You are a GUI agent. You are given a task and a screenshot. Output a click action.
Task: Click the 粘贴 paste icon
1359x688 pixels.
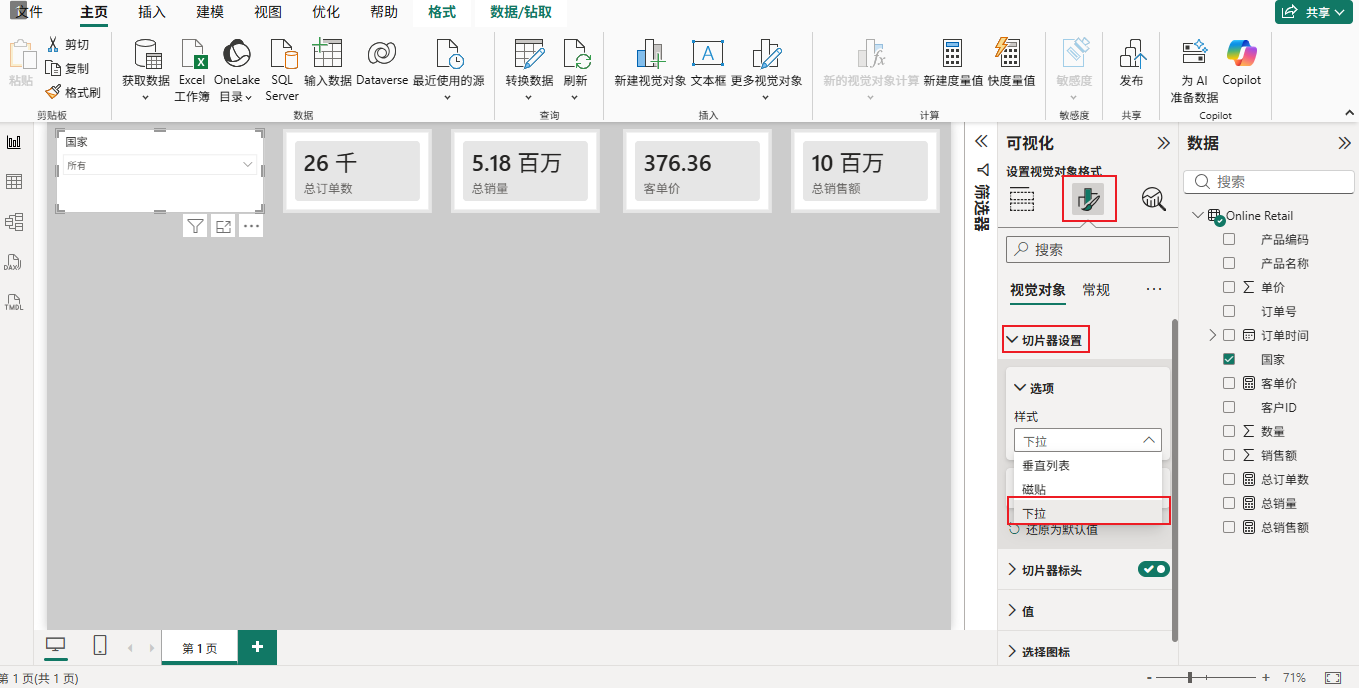click(20, 56)
